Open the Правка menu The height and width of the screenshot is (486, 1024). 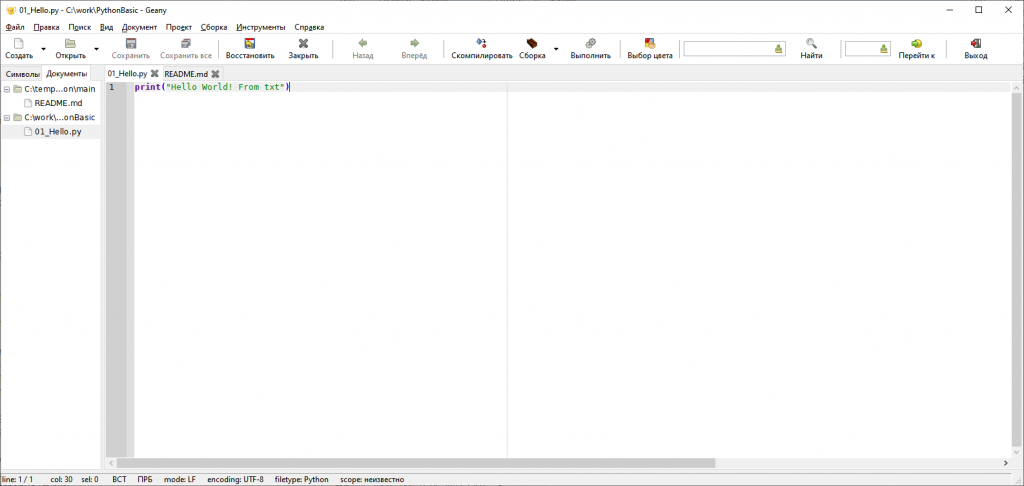point(46,27)
